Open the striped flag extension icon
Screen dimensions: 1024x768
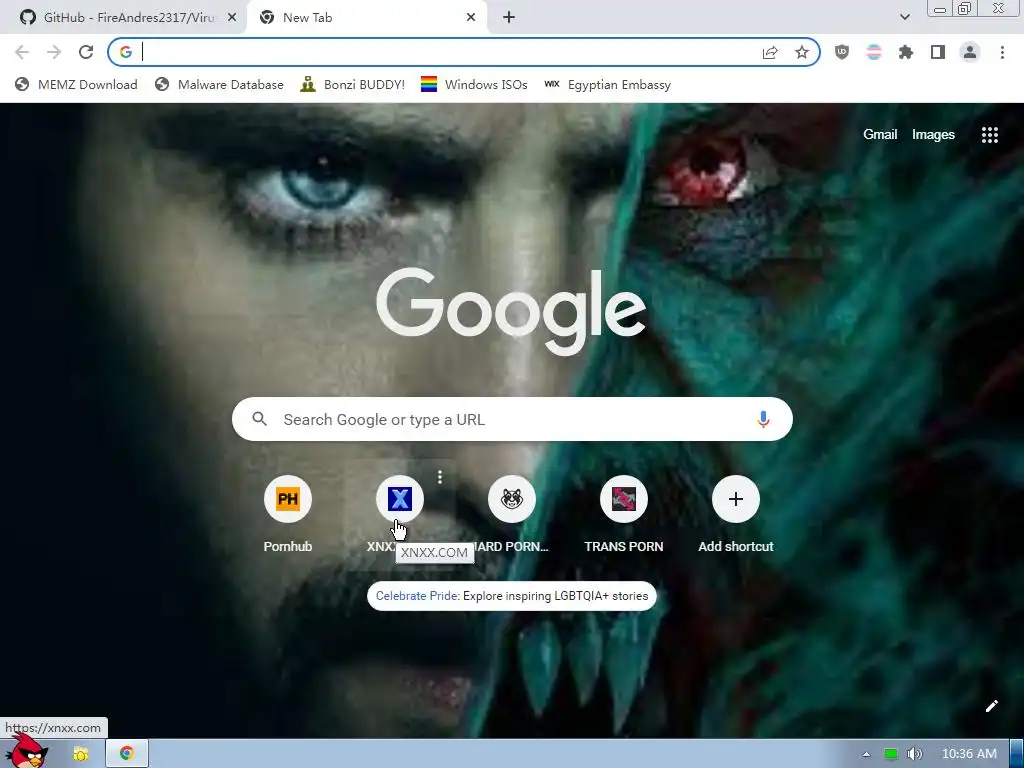tap(874, 52)
